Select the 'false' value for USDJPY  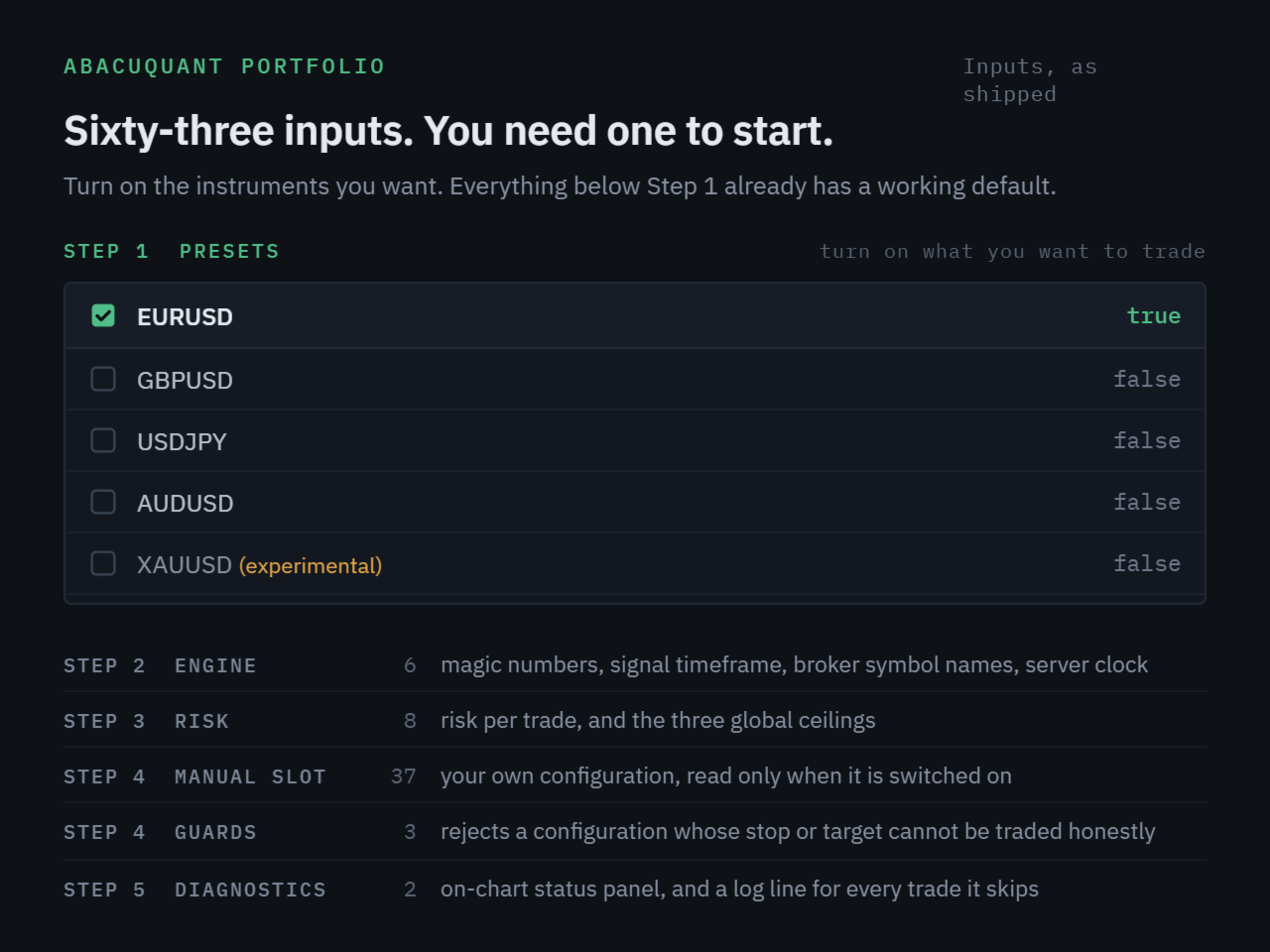click(1147, 440)
